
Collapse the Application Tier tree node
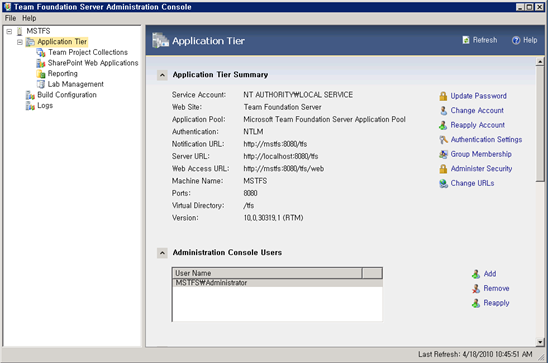pyautogui.click(x=20, y=42)
